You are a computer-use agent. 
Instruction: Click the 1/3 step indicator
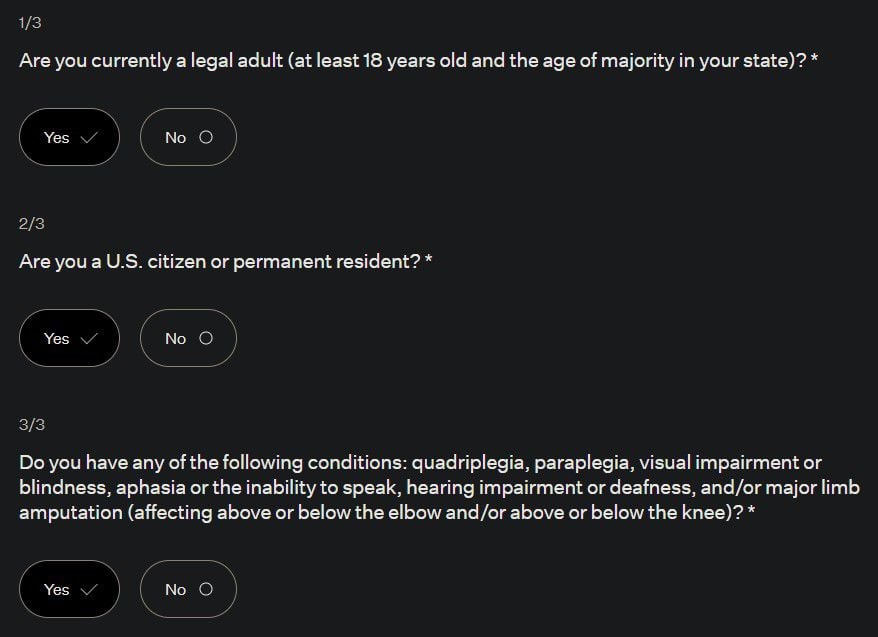pos(30,23)
